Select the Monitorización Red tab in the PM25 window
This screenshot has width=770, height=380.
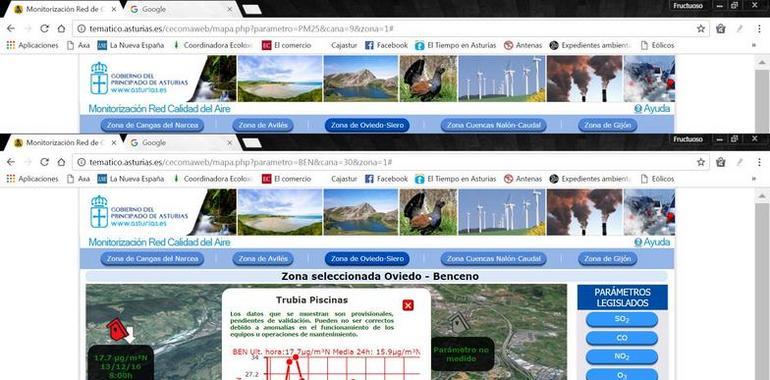(63, 9)
